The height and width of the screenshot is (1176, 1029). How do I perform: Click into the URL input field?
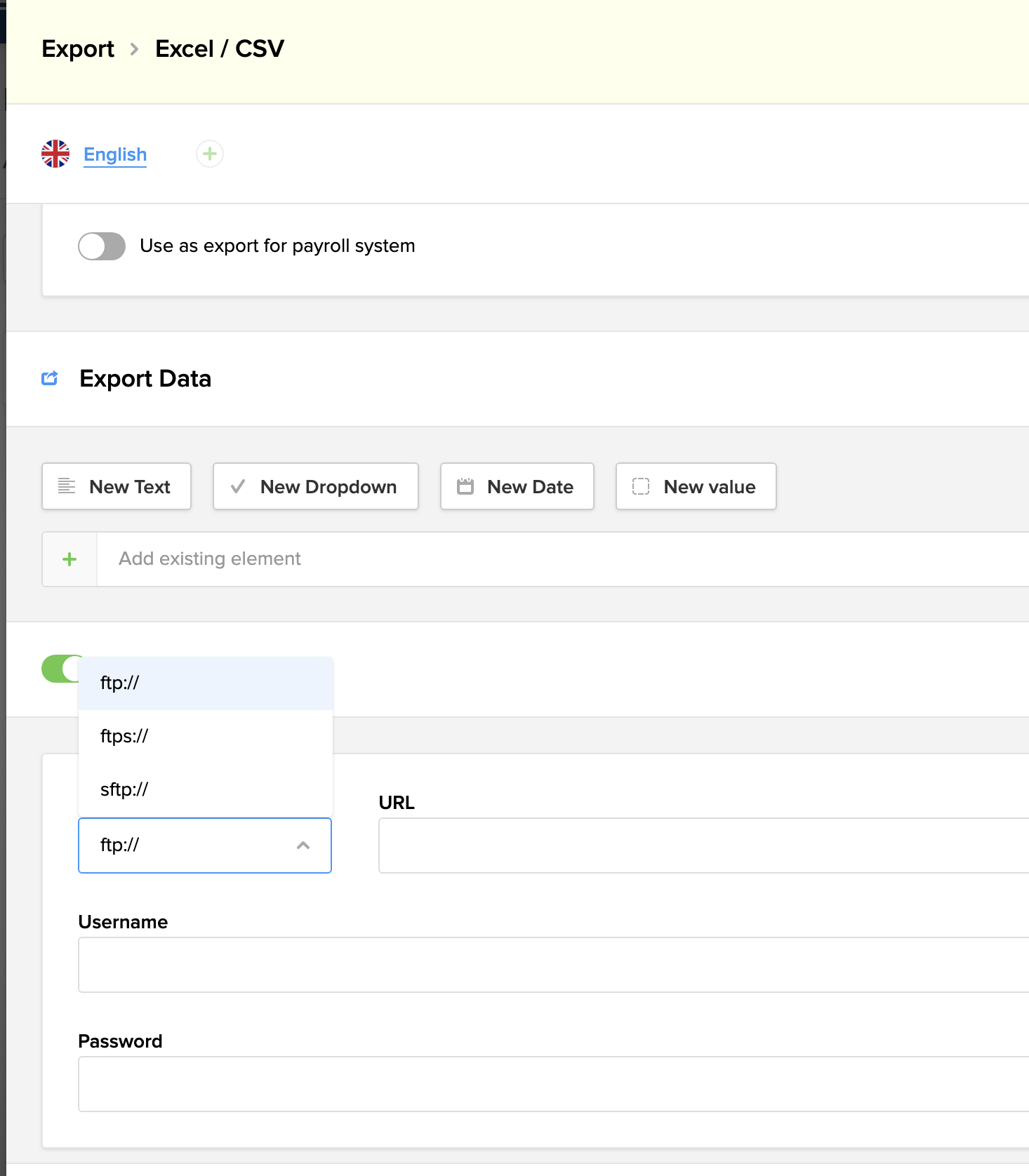702,846
